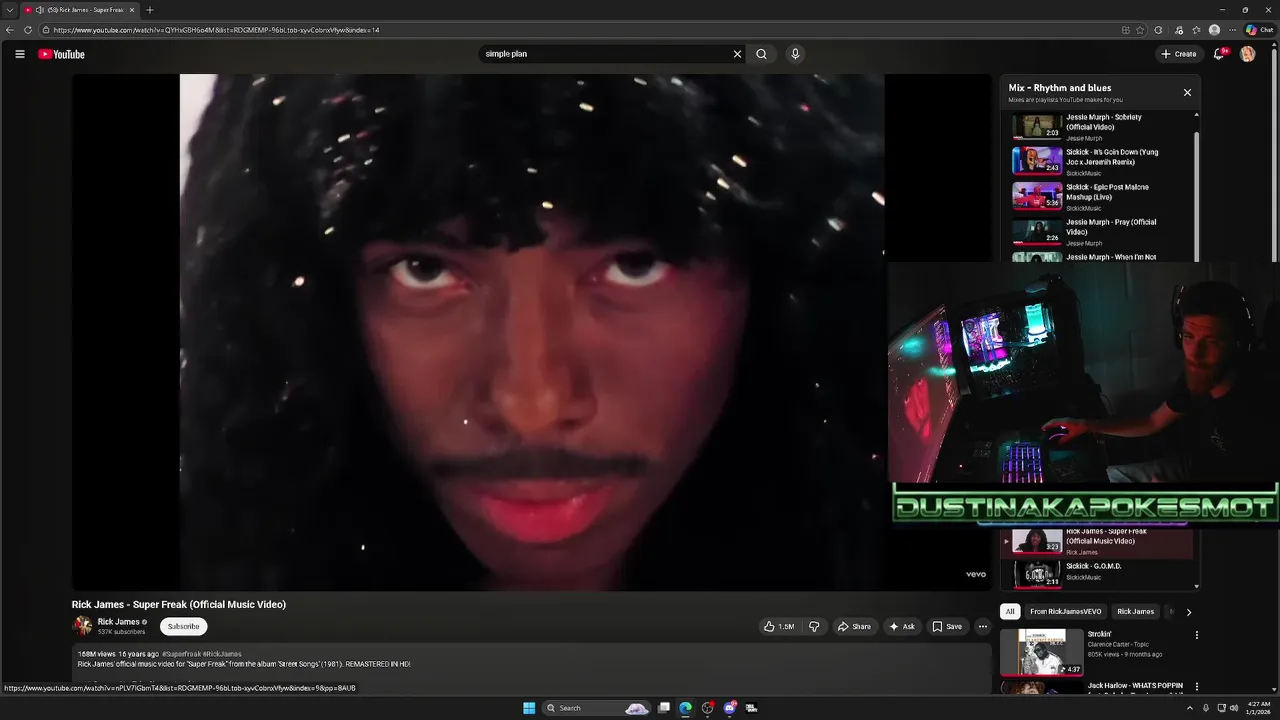Run the search with the magnifier button

coord(762,54)
